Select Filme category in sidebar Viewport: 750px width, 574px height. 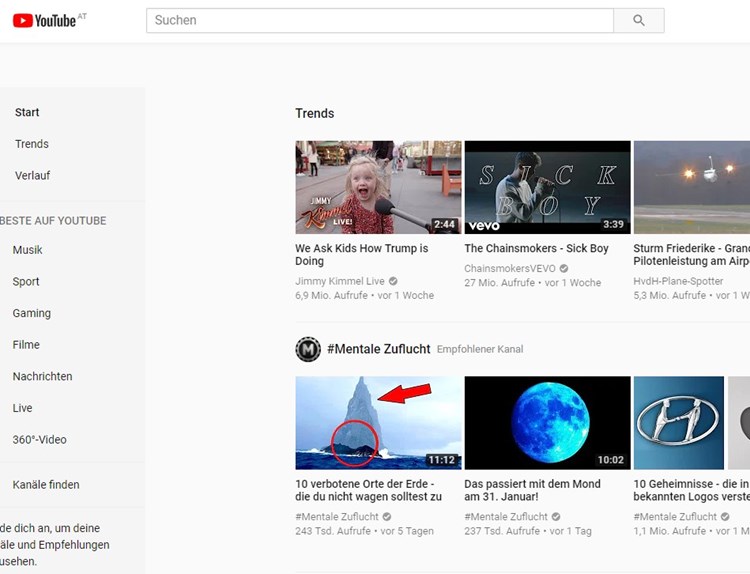click(26, 345)
